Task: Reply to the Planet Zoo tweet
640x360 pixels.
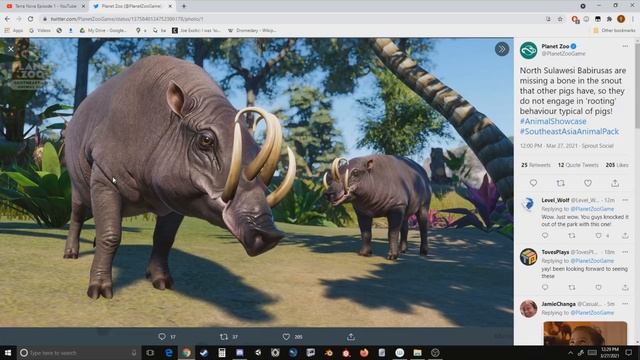Action: (533, 183)
